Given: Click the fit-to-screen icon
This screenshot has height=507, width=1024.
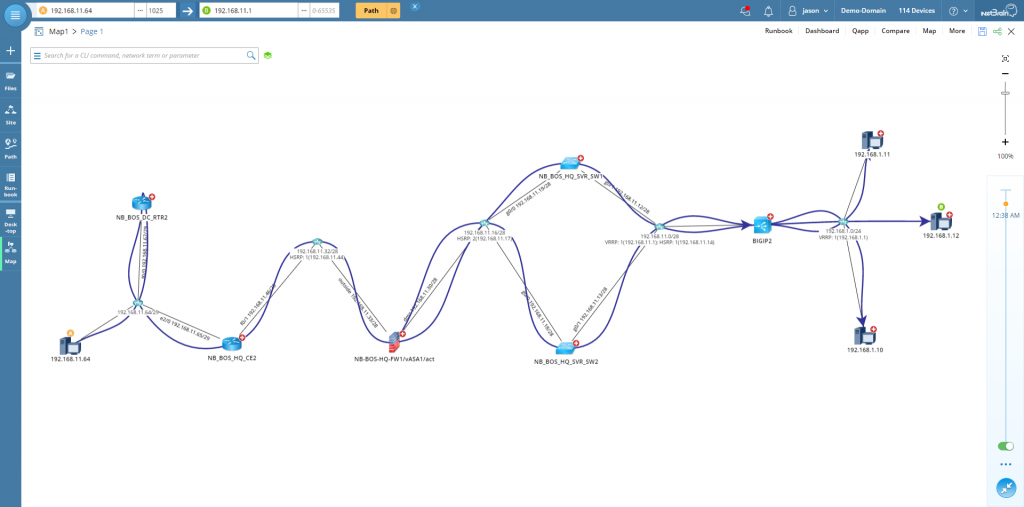Looking at the screenshot, I should pyautogui.click(x=1005, y=58).
